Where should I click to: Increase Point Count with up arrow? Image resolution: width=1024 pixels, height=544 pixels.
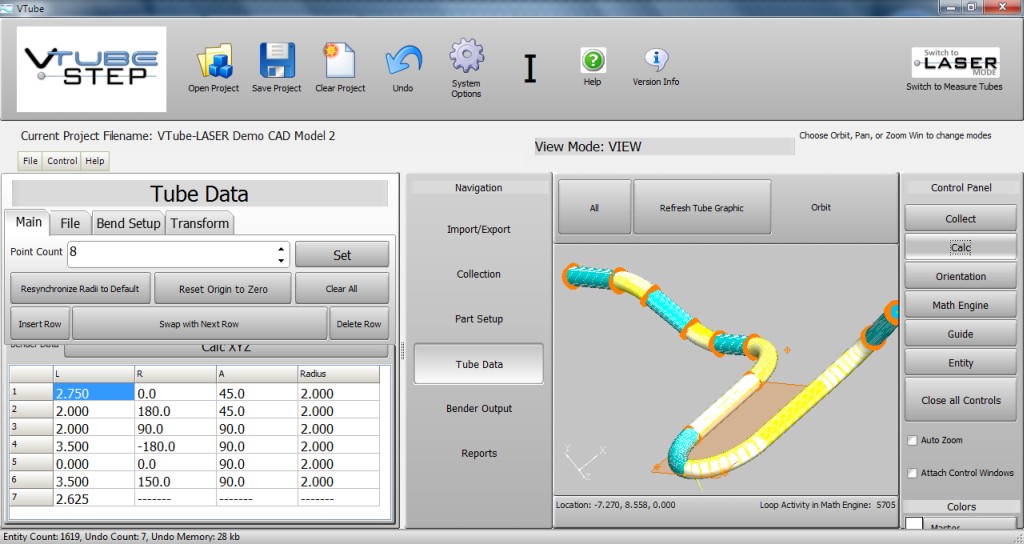(x=281, y=248)
